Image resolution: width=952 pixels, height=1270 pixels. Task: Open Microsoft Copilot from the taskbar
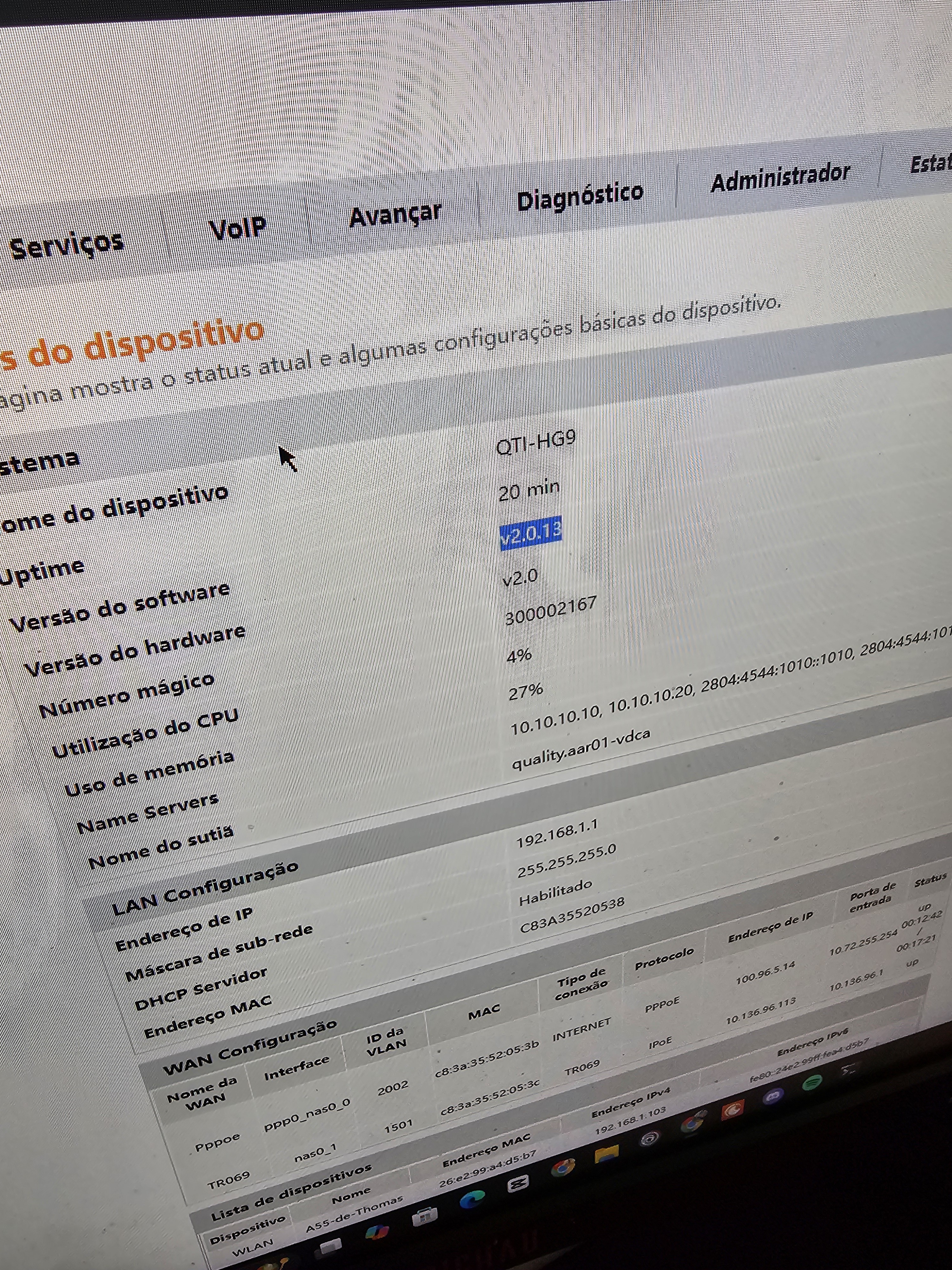click(x=377, y=1232)
